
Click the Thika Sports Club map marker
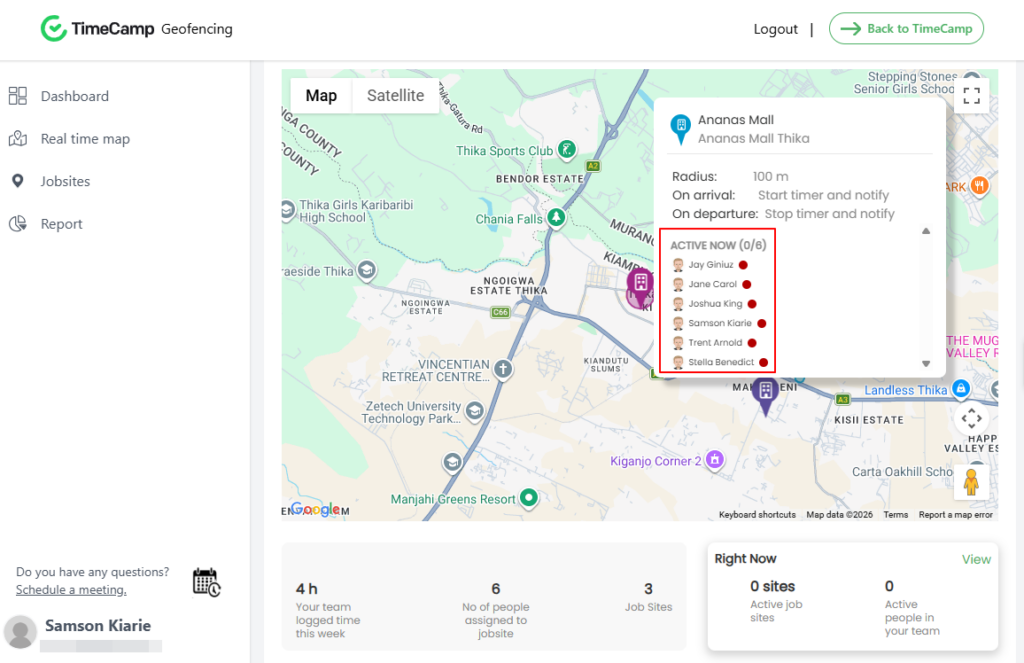tap(567, 150)
